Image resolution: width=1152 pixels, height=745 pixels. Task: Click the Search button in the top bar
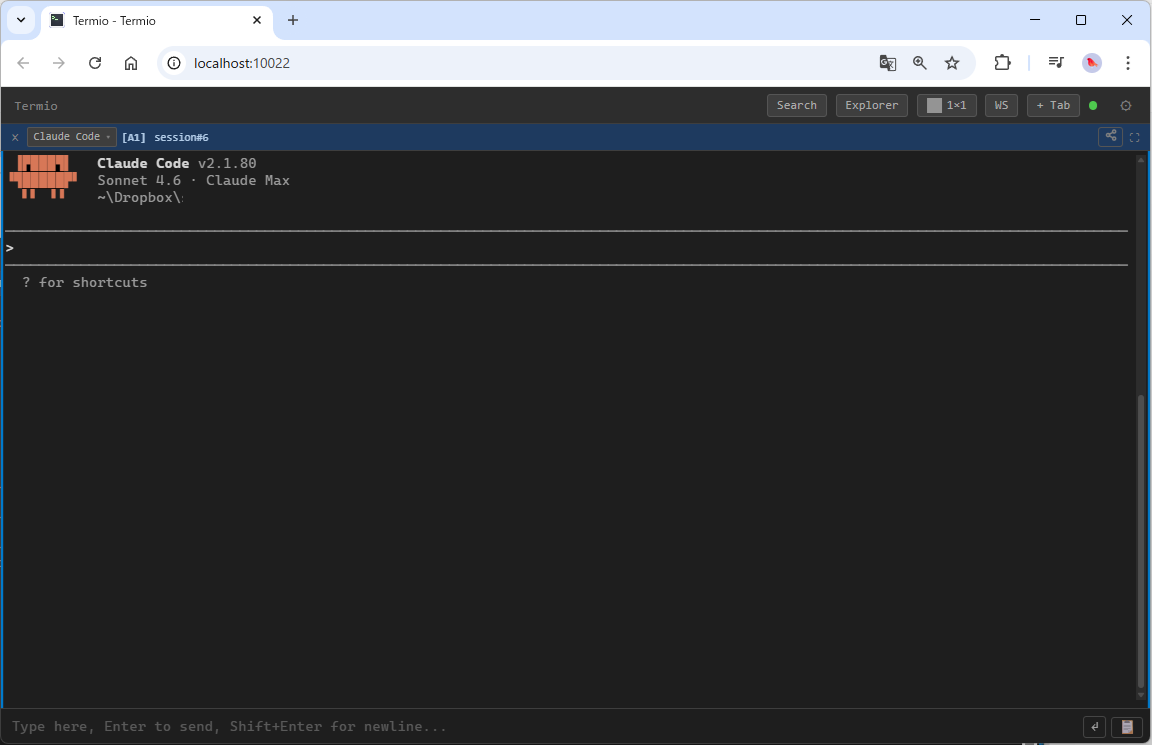[x=796, y=105]
